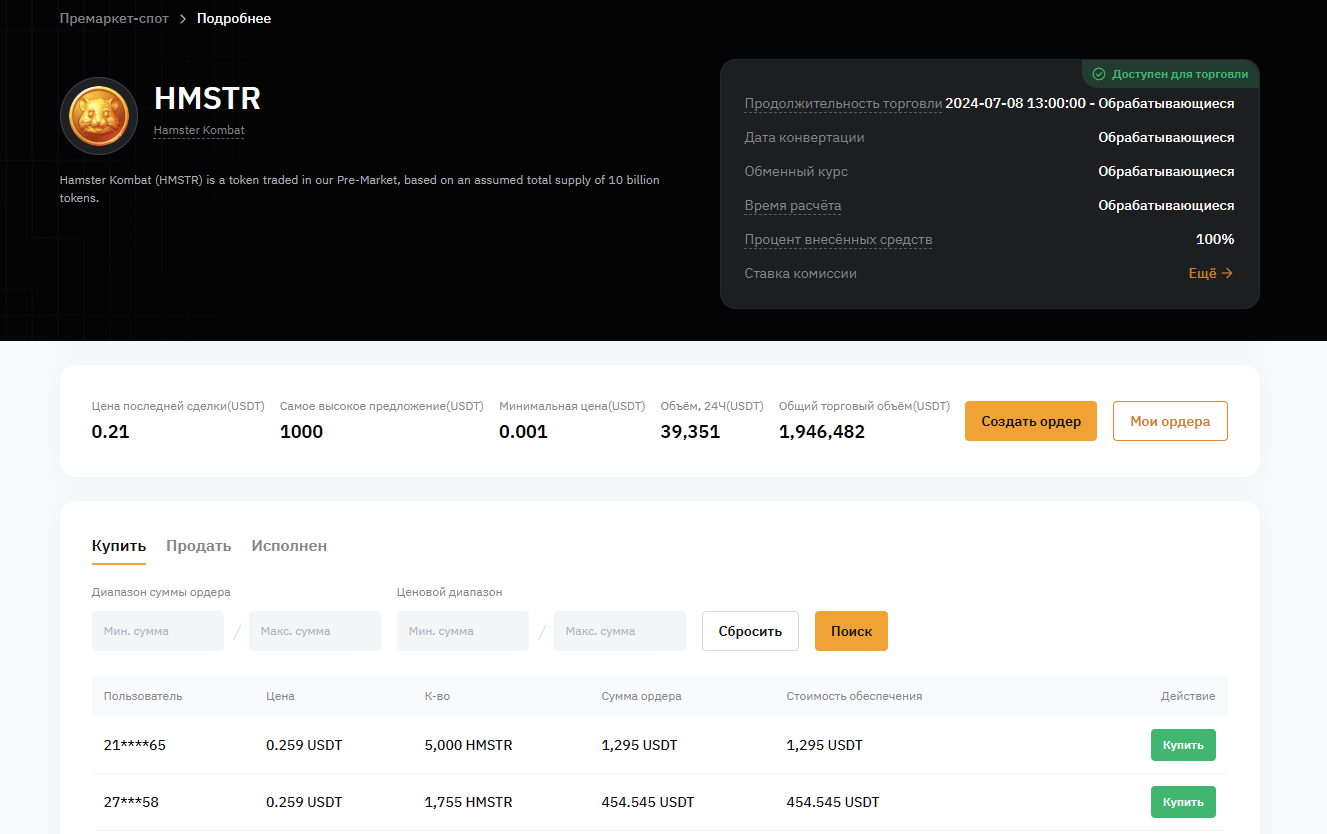Viewport: 1327px width, 834px height.
Task: Click the 100% deposit percentage value
Action: (x=1215, y=240)
